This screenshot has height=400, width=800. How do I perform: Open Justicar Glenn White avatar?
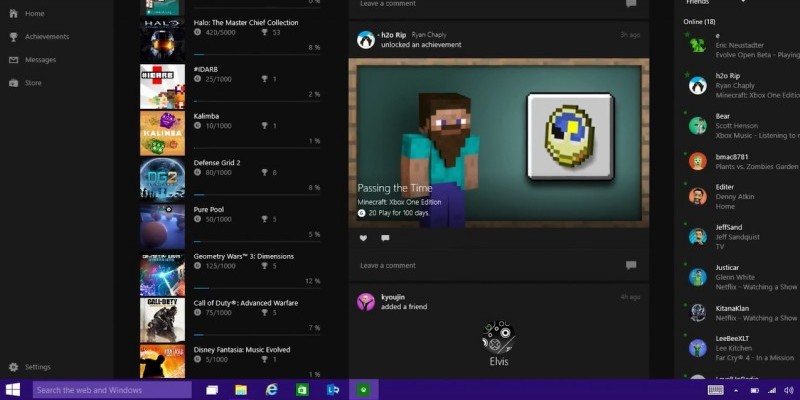(x=697, y=277)
